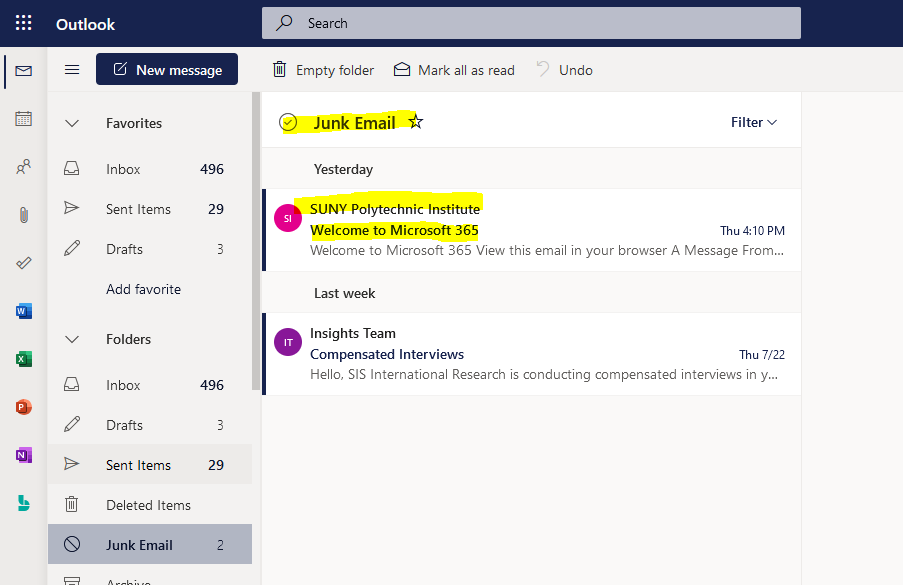The width and height of the screenshot is (903, 585).
Task: Open Sent Items under Folders
Action: tap(150, 465)
